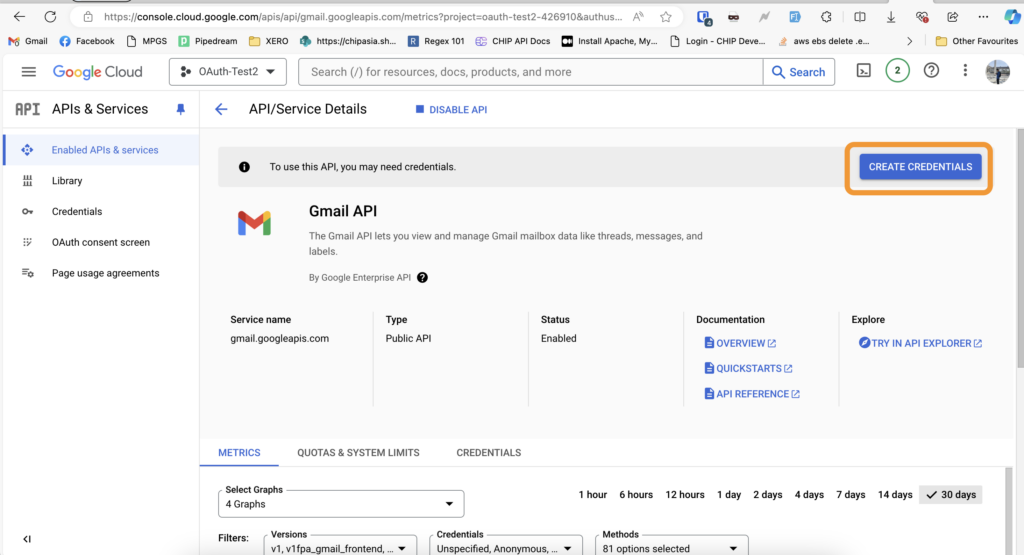Open the three-dot settings and utilities menu
Viewport: 1024px width, 555px height.
pos(965,71)
